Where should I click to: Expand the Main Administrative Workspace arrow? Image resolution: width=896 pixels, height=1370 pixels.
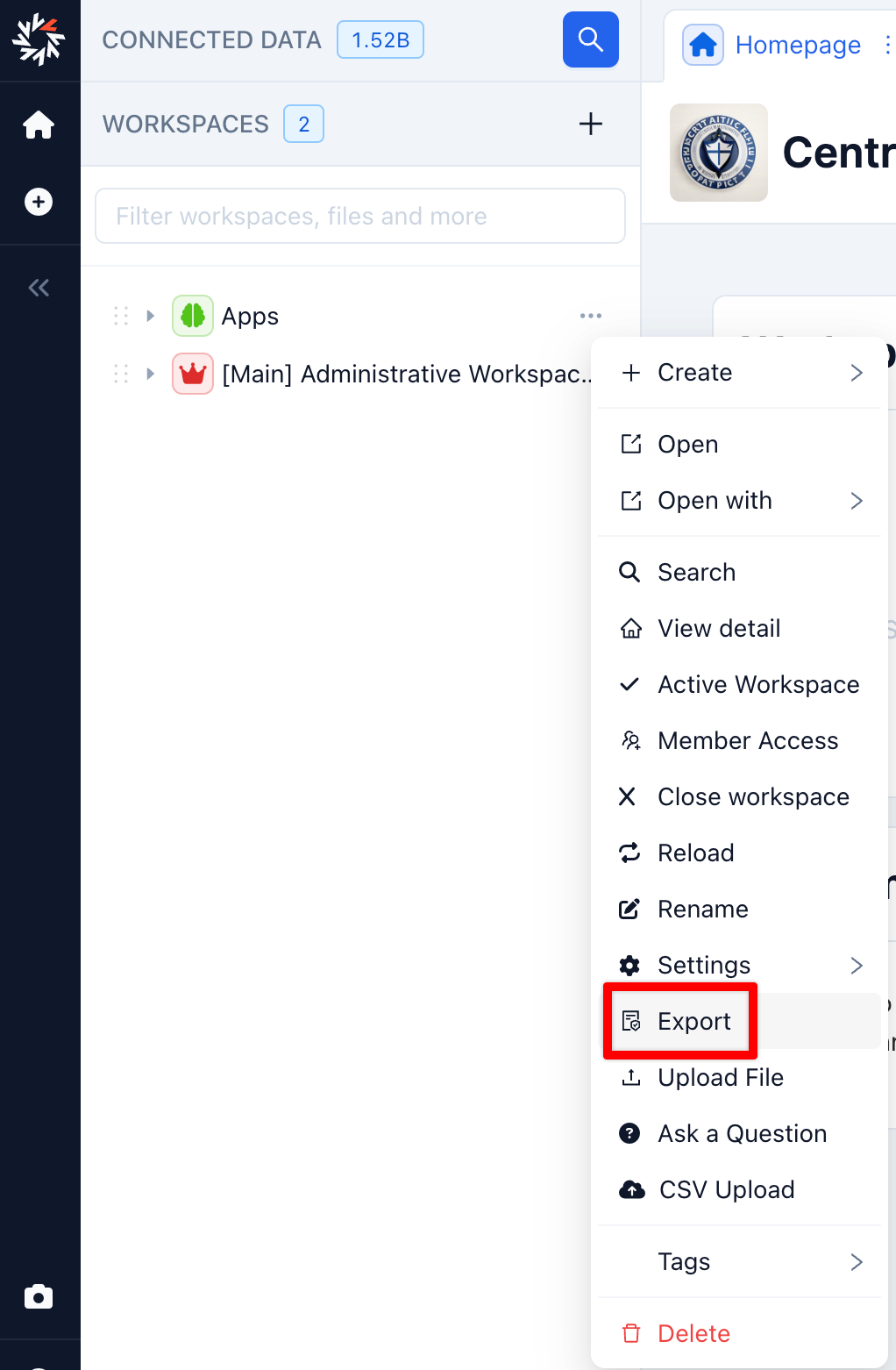click(x=150, y=374)
